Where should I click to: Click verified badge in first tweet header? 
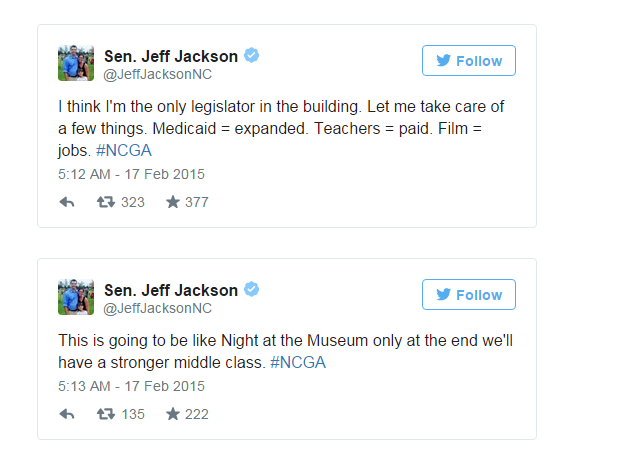point(252,55)
